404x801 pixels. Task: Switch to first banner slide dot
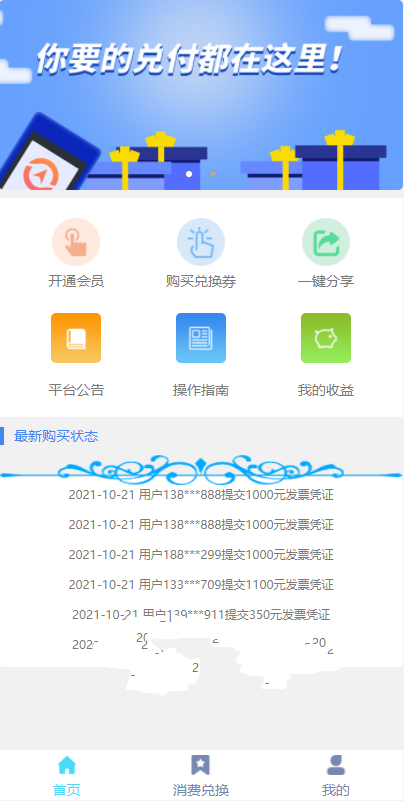[x=189, y=174]
